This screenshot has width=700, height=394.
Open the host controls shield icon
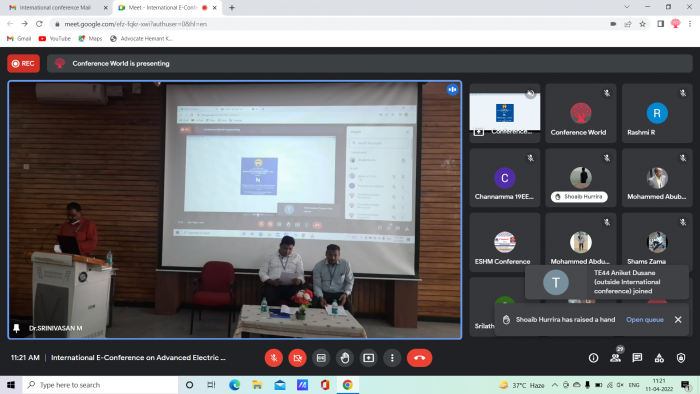coord(681,358)
